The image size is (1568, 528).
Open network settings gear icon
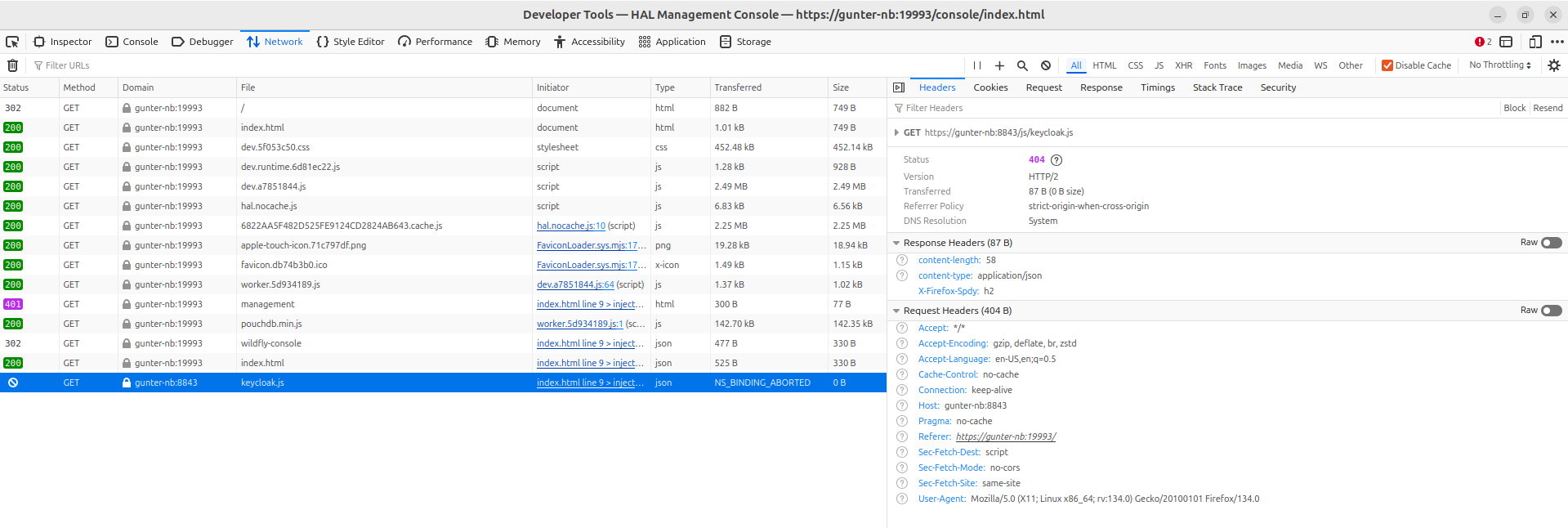pos(1554,65)
